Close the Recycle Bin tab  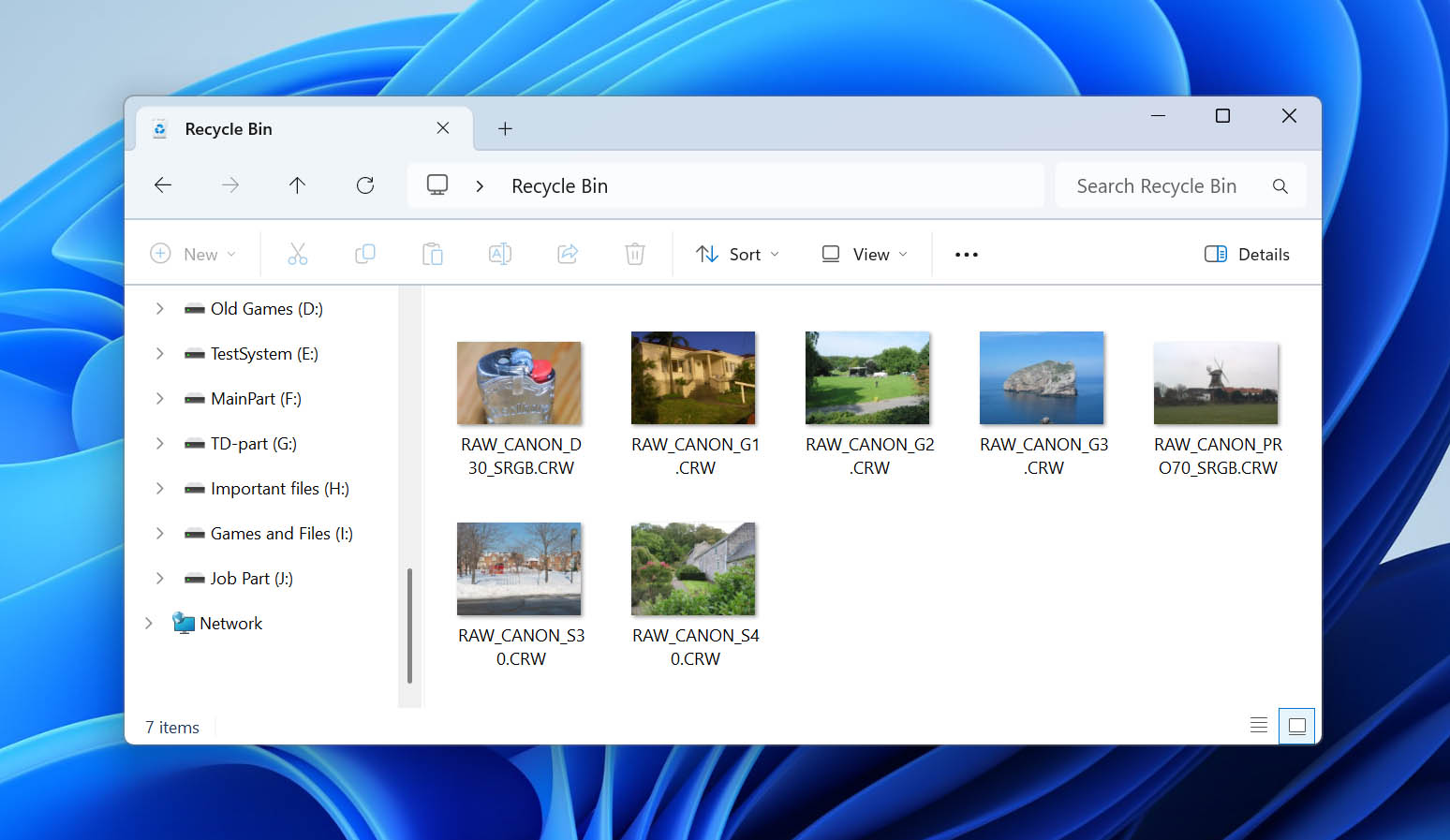pyautogui.click(x=443, y=128)
